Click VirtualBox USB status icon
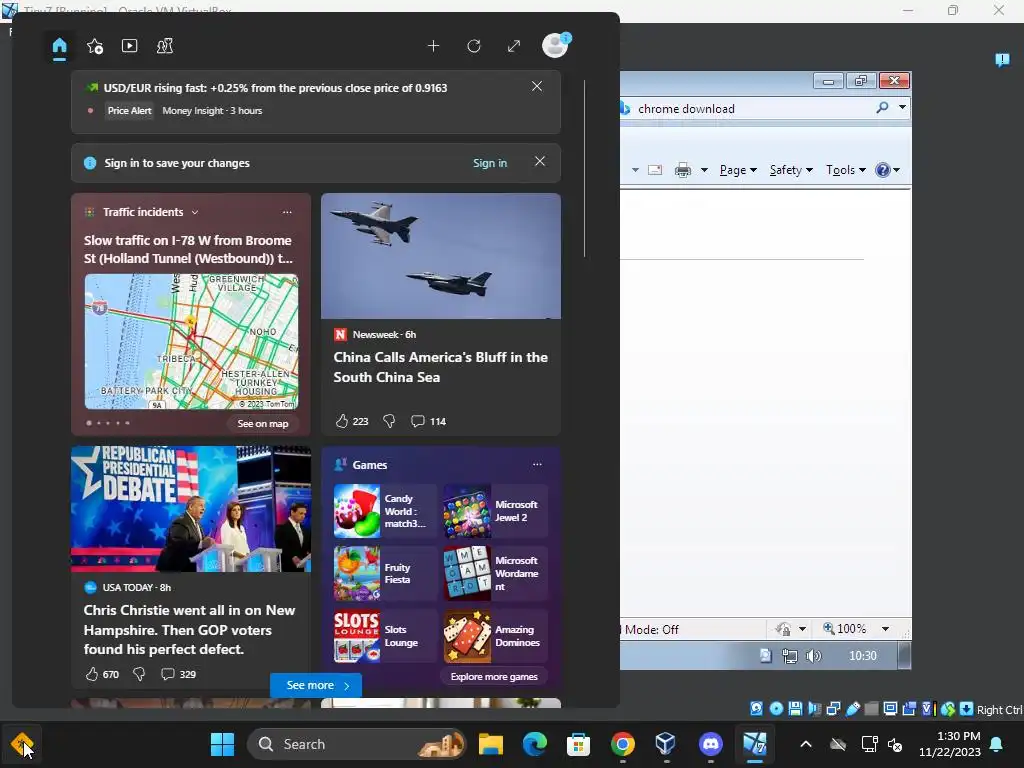1024x768 pixels. click(853, 709)
